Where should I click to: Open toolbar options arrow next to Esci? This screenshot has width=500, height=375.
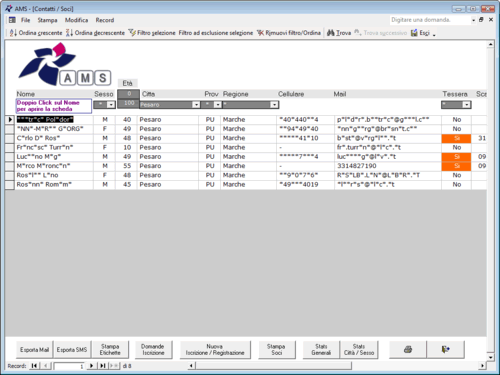click(434, 33)
